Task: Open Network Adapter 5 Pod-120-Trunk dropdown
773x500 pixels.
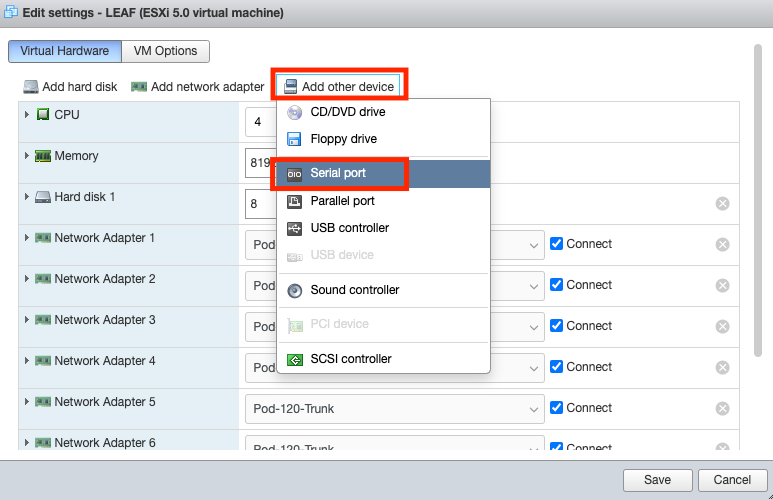Action: pos(392,409)
